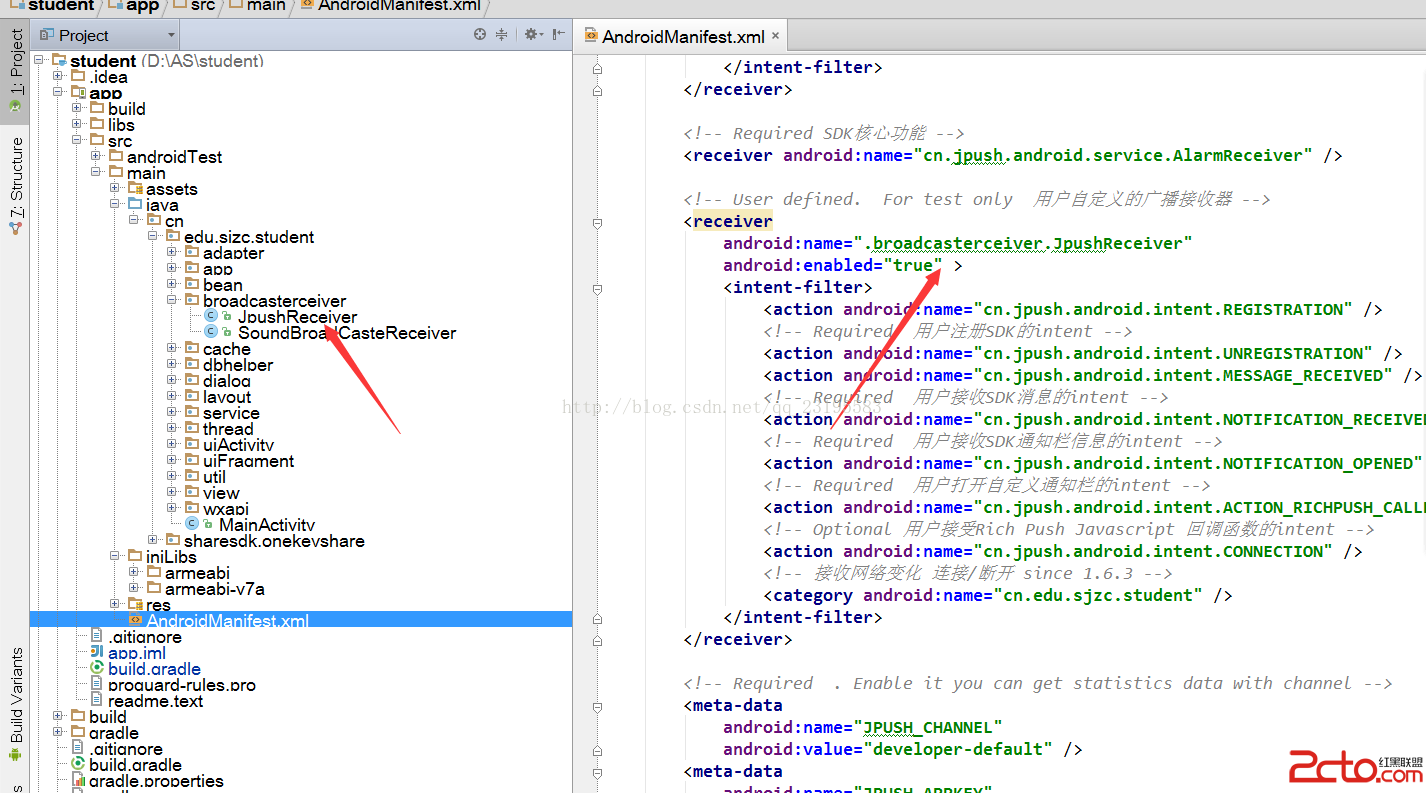Image resolution: width=1426 pixels, height=793 pixels.
Task: Select the JpushReceiver class in tree
Action: (x=296, y=317)
